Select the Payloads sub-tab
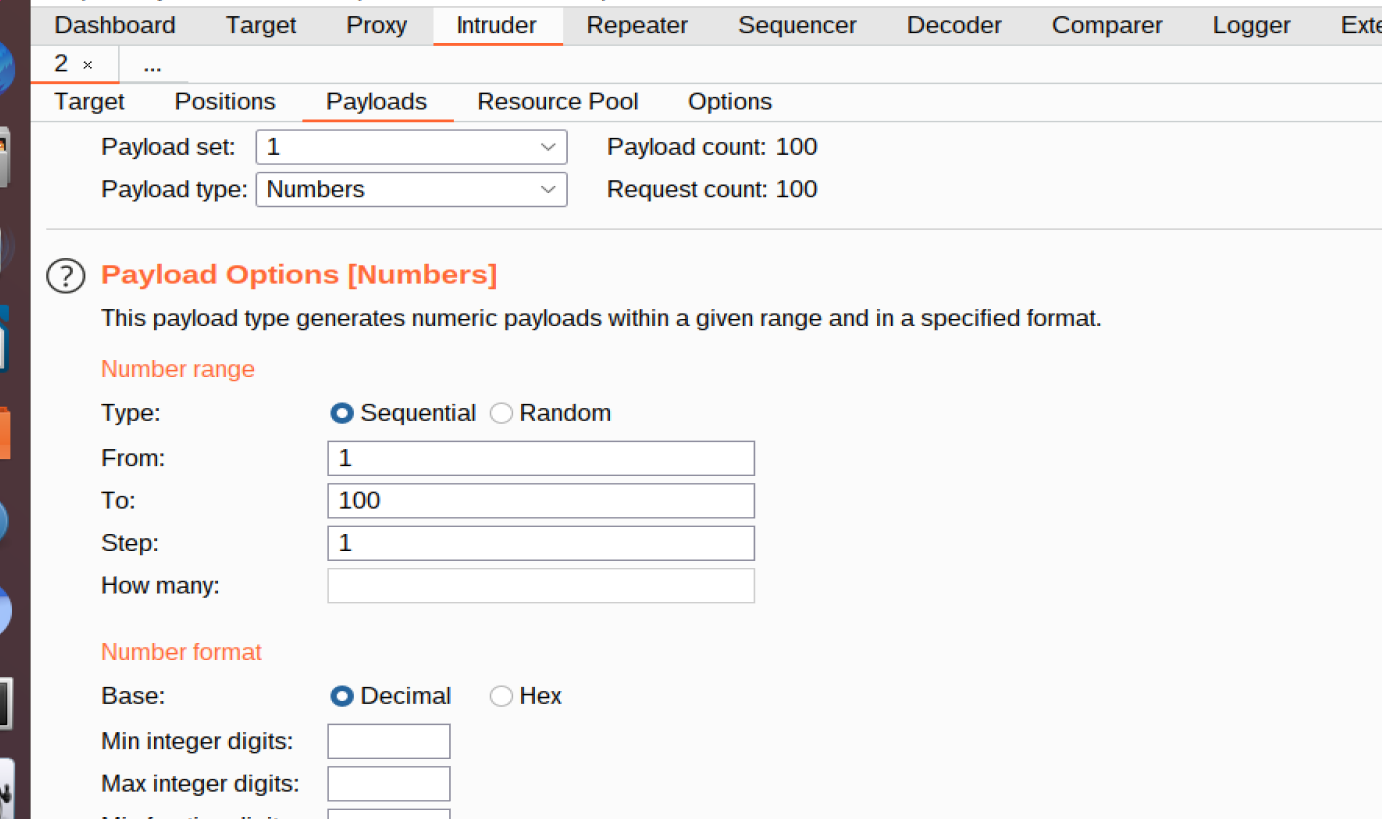The width and height of the screenshot is (1382, 819). click(x=377, y=102)
